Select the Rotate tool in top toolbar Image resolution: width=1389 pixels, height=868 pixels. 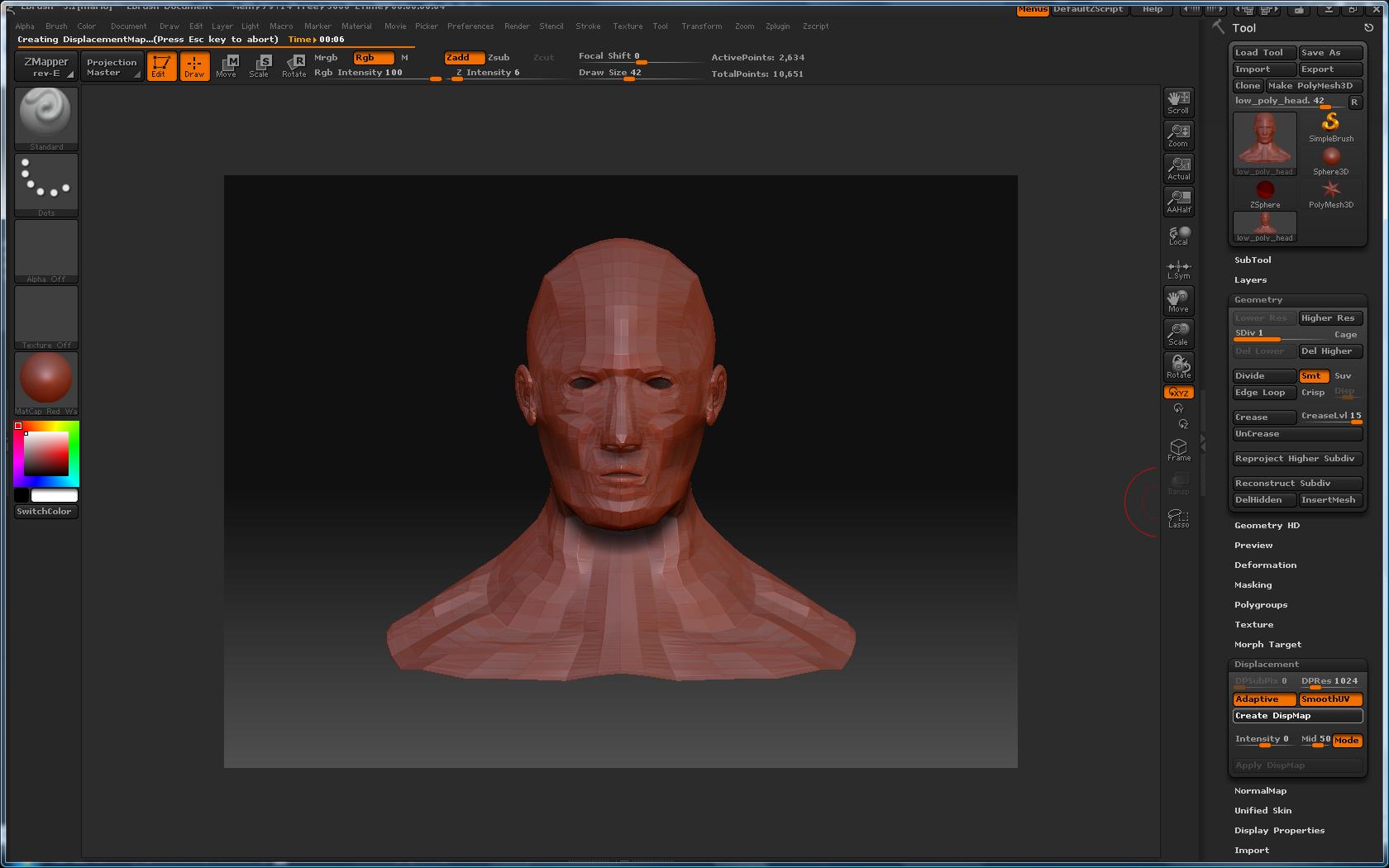pos(294,65)
